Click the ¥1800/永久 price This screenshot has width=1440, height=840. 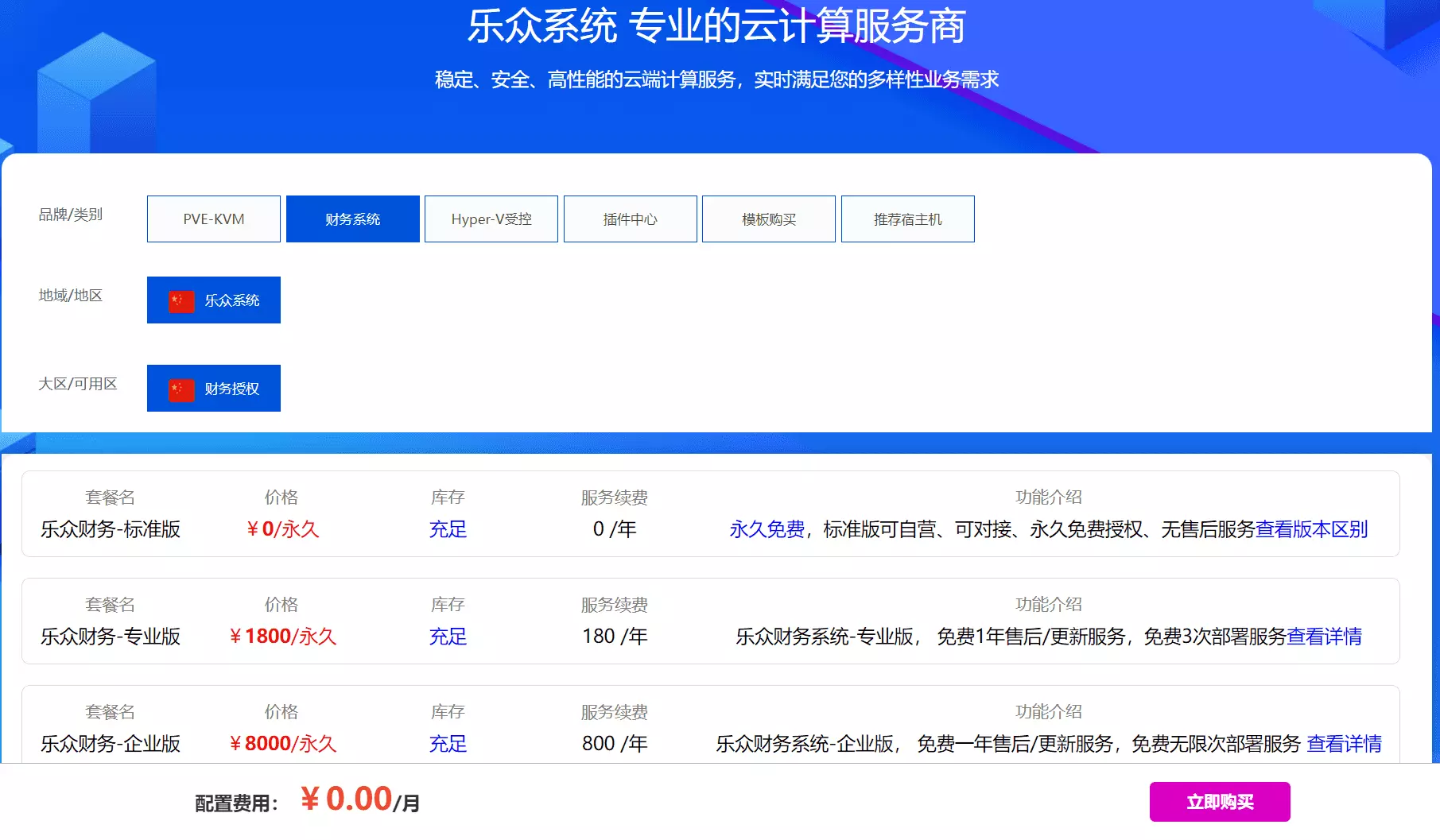click(281, 637)
